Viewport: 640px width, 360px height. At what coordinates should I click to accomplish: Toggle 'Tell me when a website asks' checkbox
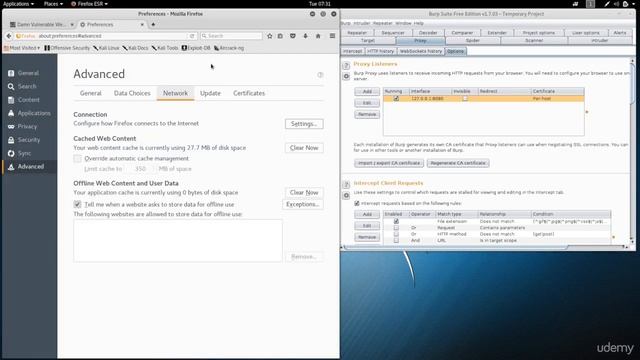pyautogui.click(x=78, y=204)
